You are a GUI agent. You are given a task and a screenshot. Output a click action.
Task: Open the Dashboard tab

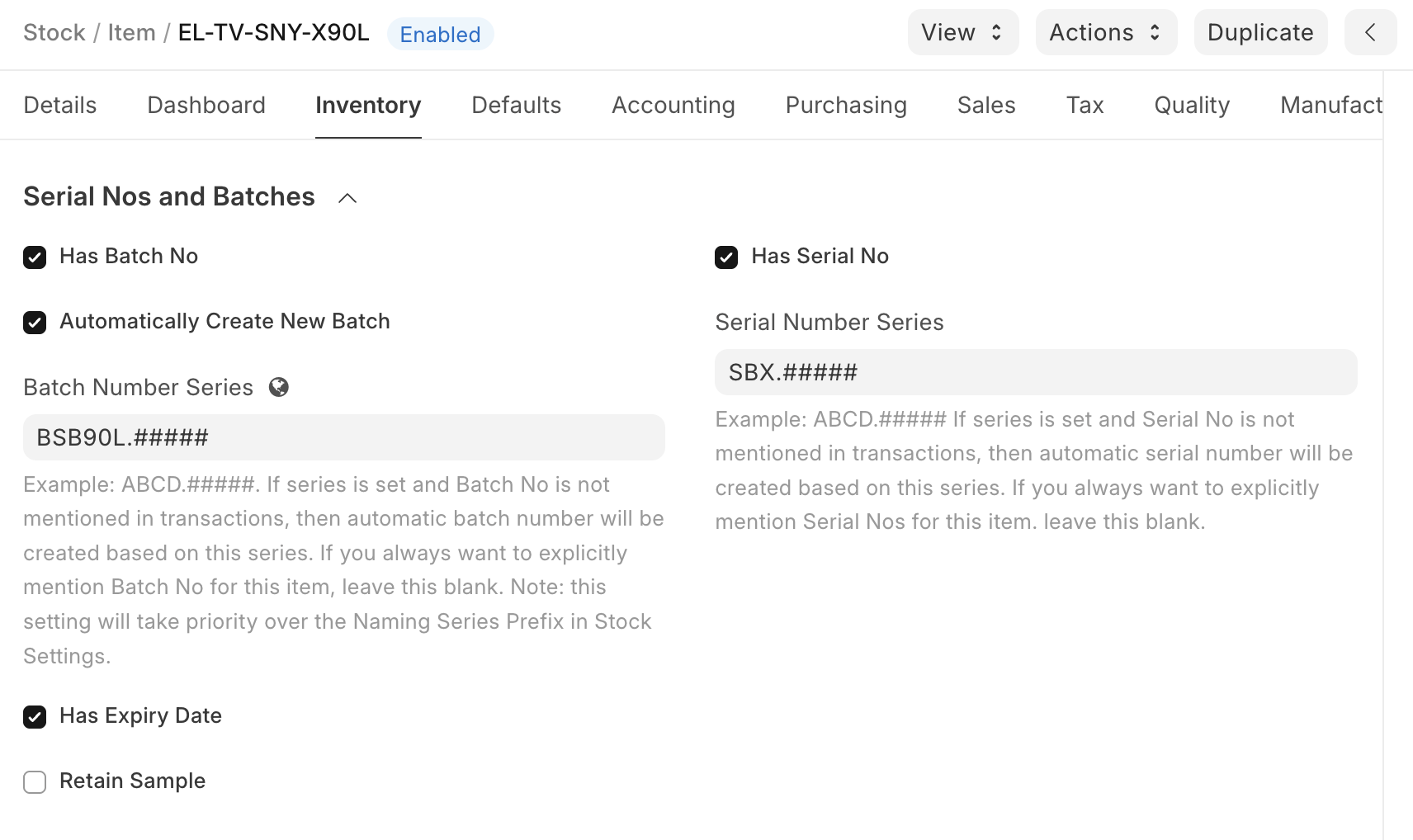pyautogui.click(x=206, y=106)
